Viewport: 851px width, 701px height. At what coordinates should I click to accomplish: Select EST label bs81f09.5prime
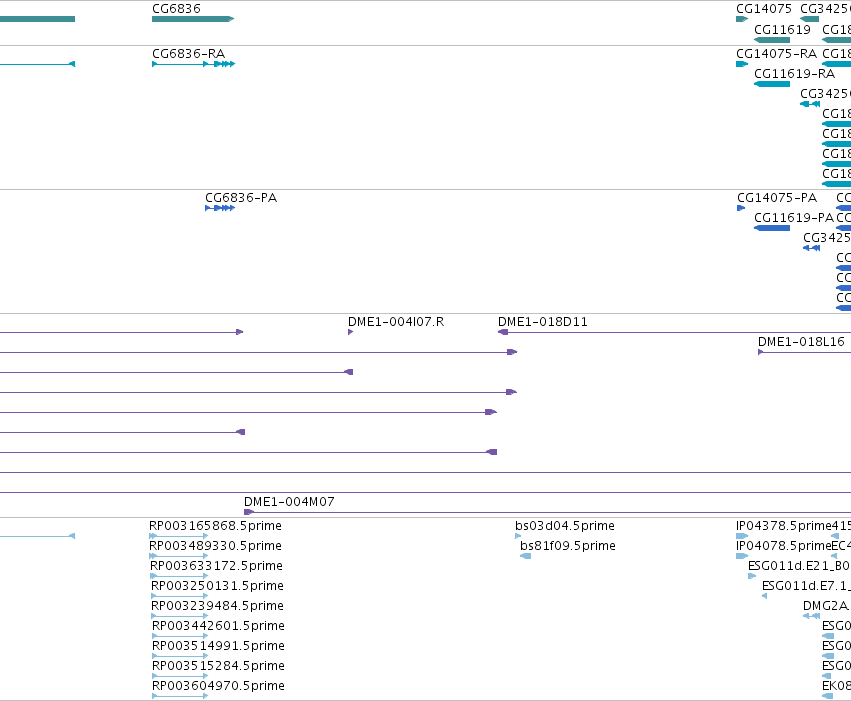point(568,546)
